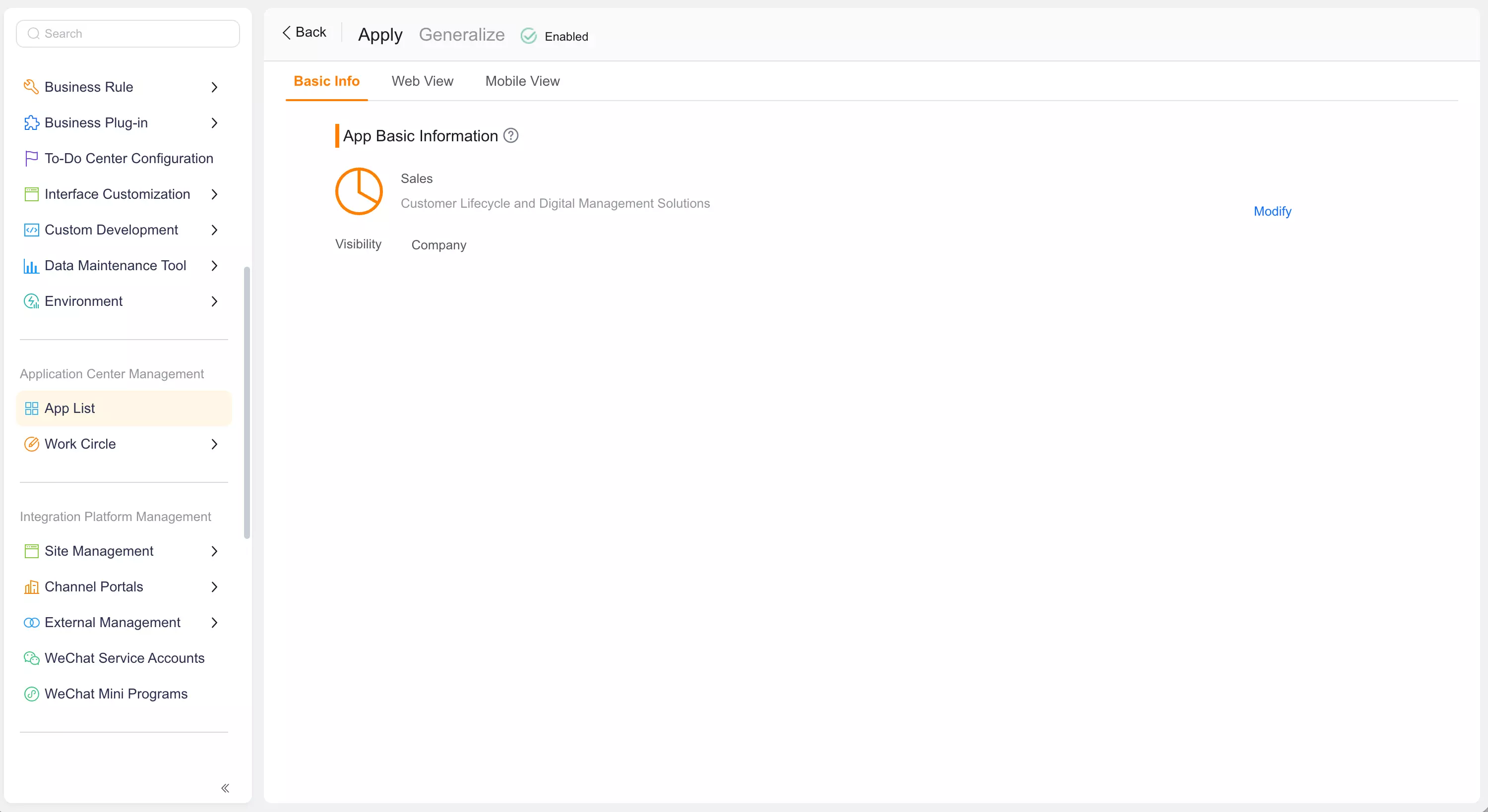Switch to the Basic Info tab
Viewport: 1488px width, 812px height.
[x=326, y=81]
